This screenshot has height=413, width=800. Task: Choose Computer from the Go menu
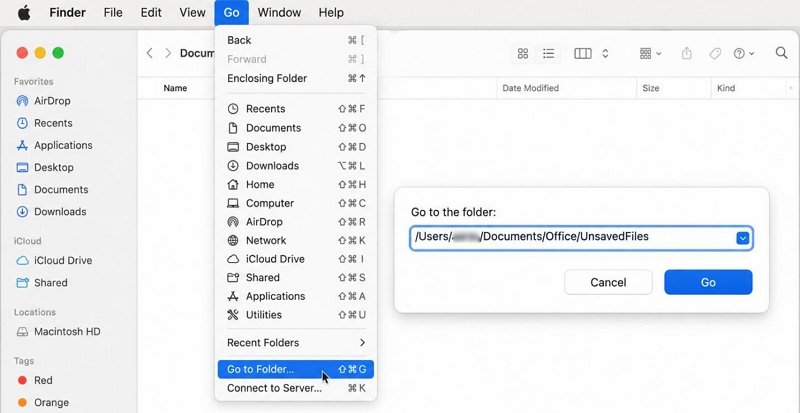[x=296, y=203]
